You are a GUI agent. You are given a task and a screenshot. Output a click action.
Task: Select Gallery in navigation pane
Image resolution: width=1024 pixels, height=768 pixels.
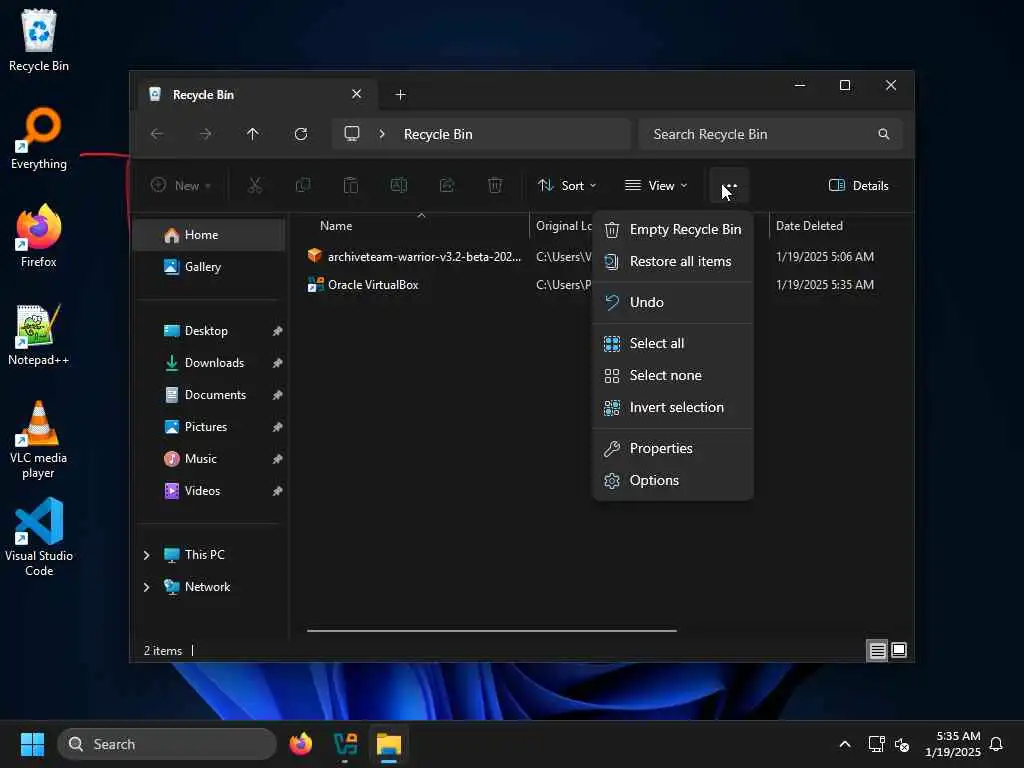209,266
